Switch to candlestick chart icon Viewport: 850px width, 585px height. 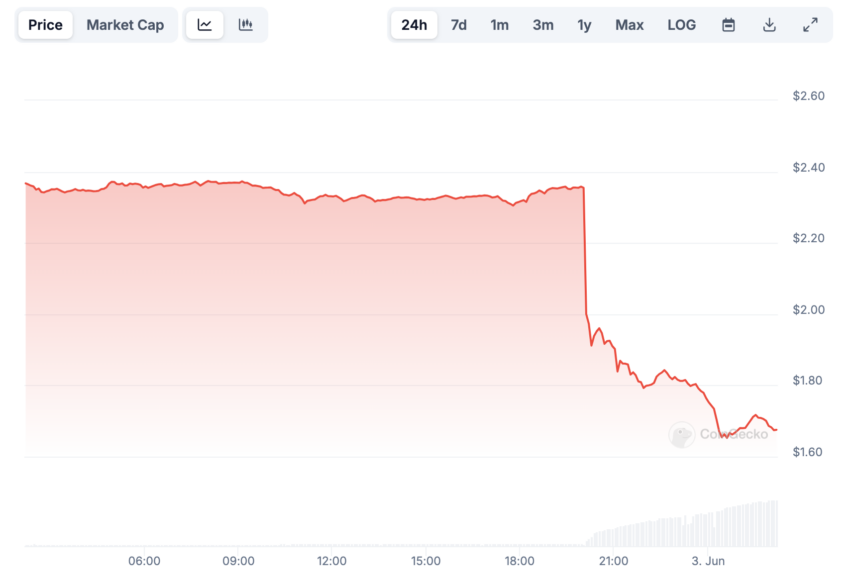pyautogui.click(x=246, y=25)
